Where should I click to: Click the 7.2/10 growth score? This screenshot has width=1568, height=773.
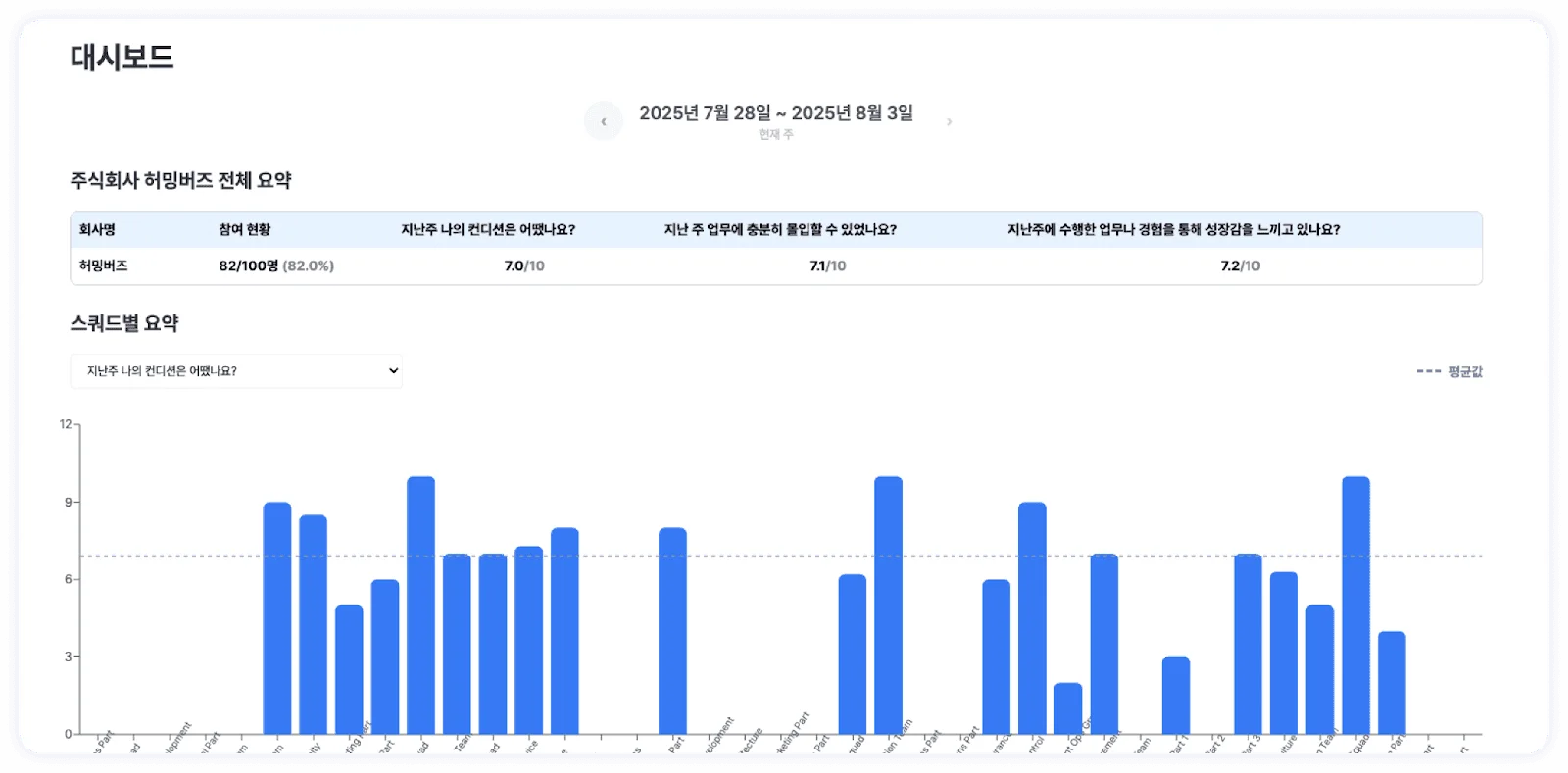[1240, 266]
